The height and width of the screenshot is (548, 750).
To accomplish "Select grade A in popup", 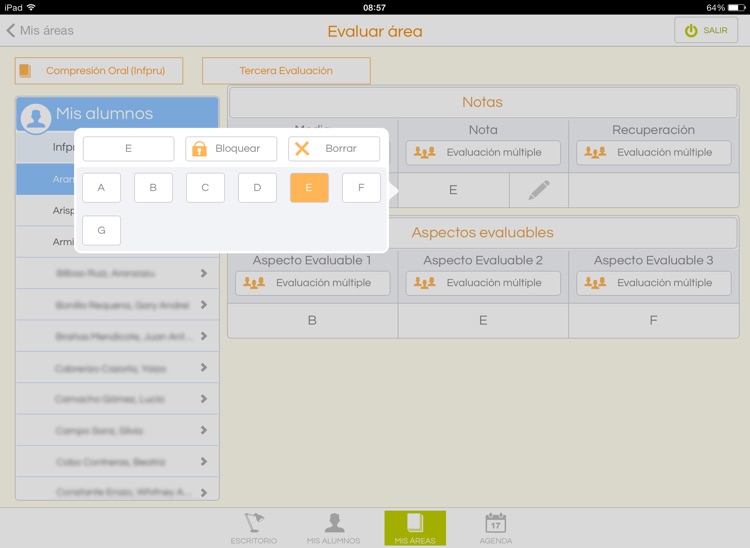I will (x=101, y=188).
